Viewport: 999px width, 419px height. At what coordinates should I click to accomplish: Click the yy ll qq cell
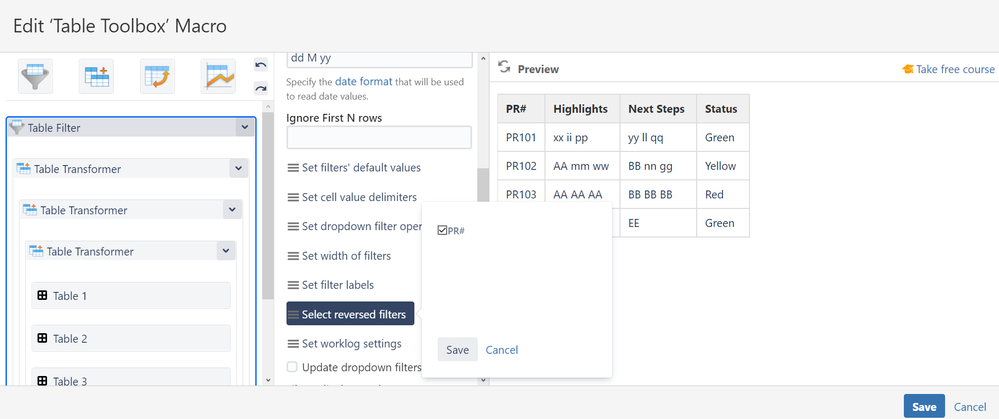658,138
